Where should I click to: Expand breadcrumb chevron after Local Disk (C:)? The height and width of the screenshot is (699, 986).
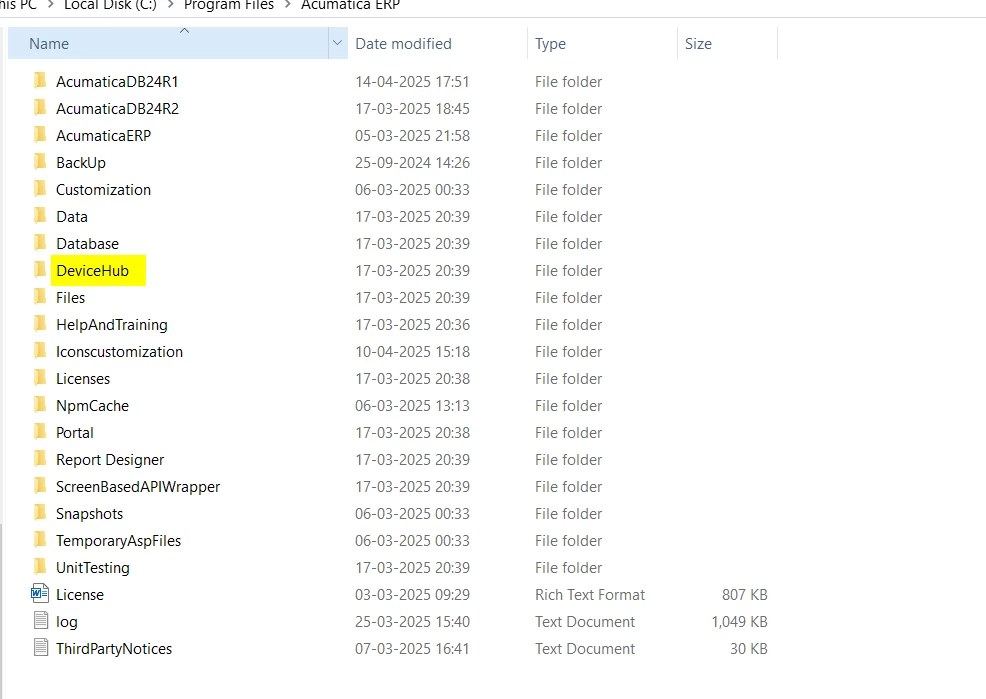[x=170, y=5]
